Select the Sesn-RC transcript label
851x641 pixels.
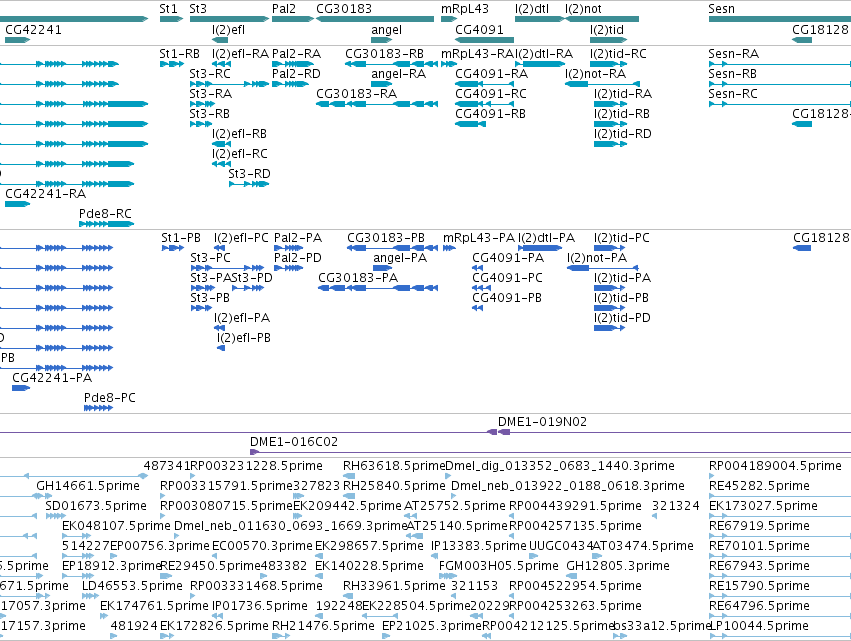pyautogui.click(x=733, y=94)
